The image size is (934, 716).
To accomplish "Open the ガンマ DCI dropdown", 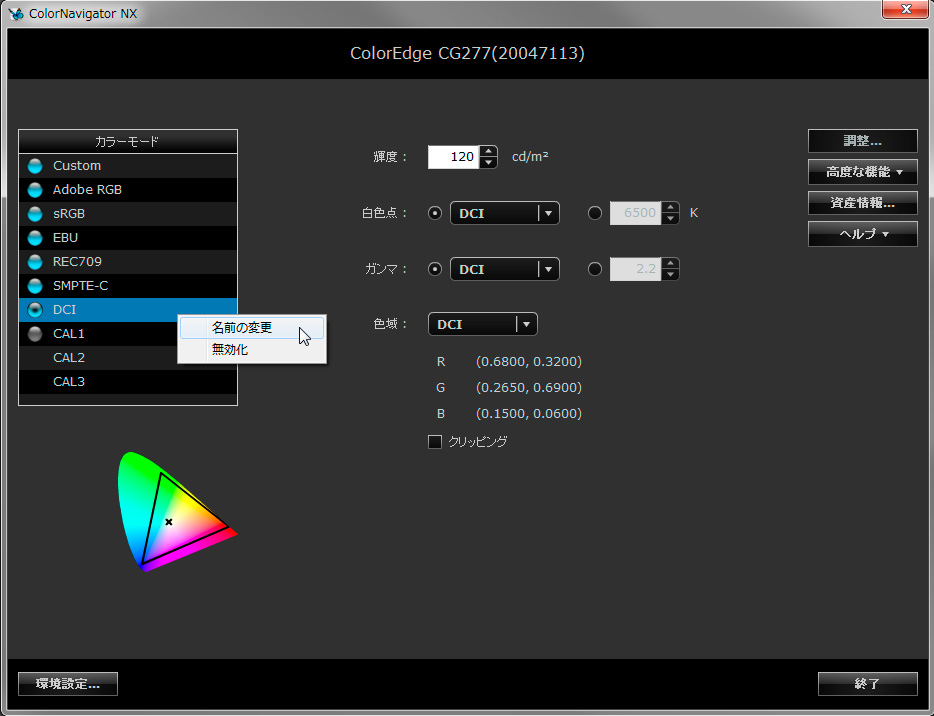I will click(x=505, y=269).
